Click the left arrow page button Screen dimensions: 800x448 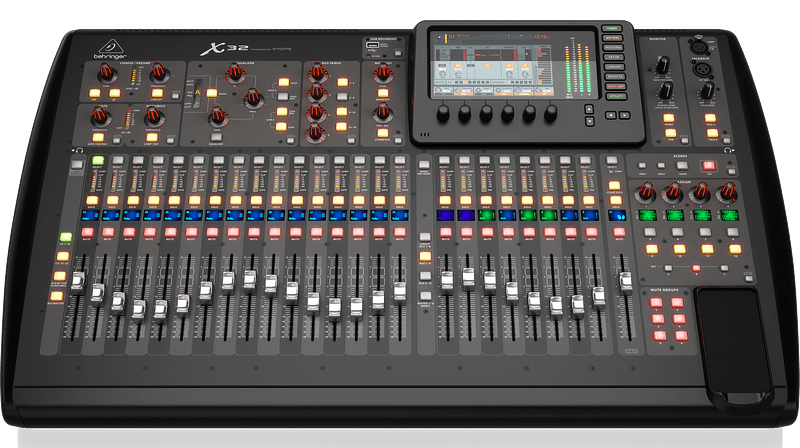point(611,115)
